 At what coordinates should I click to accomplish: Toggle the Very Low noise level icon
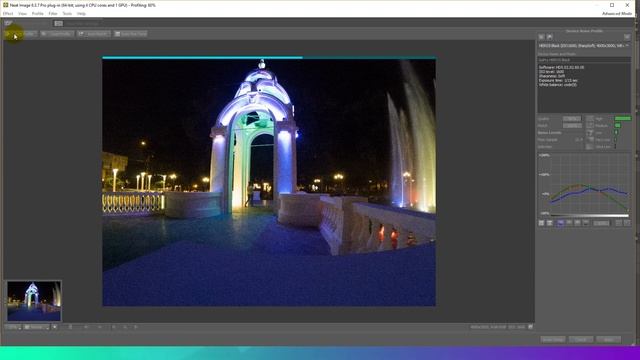click(x=590, y=140)
